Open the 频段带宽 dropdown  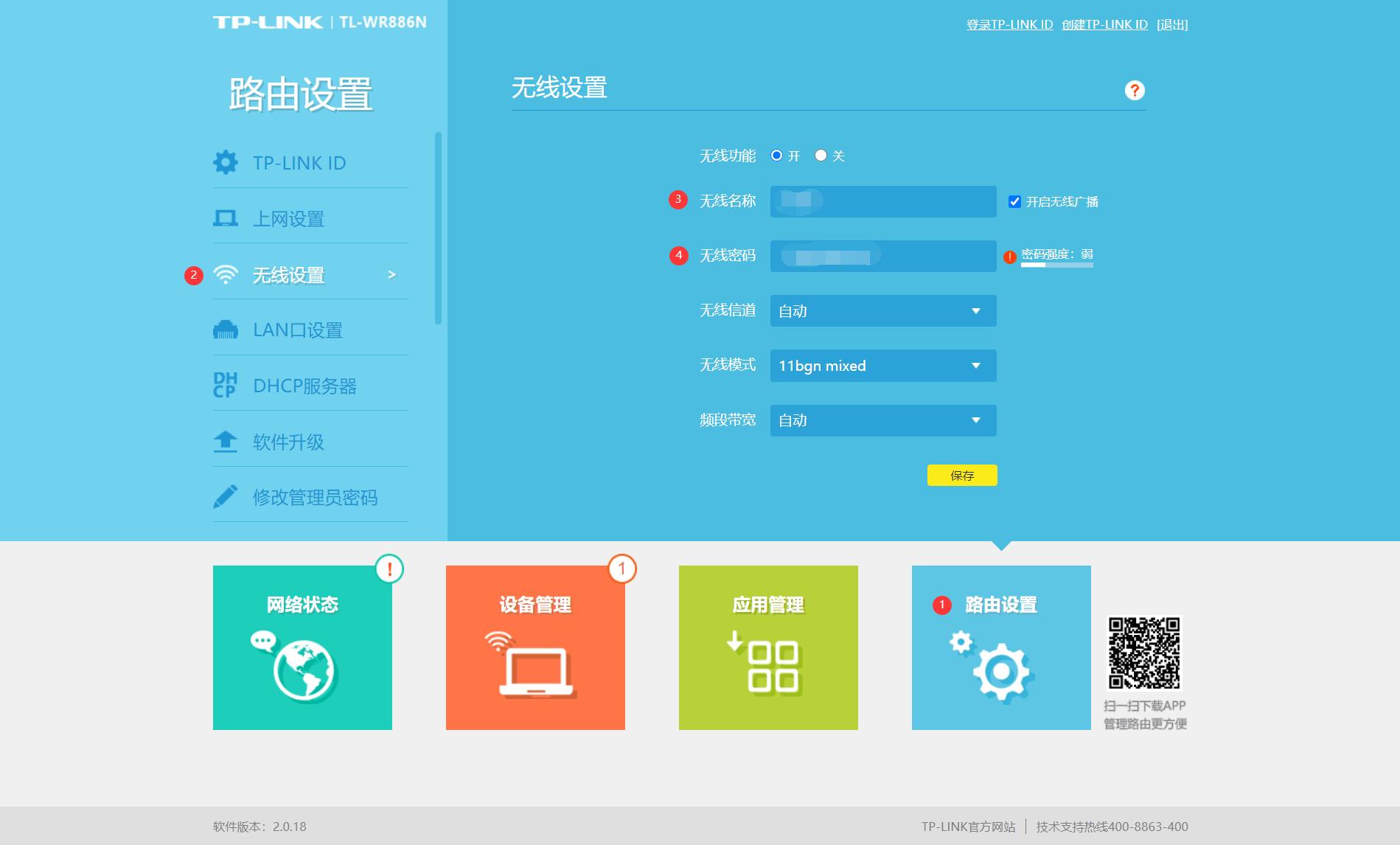(883, 420)
